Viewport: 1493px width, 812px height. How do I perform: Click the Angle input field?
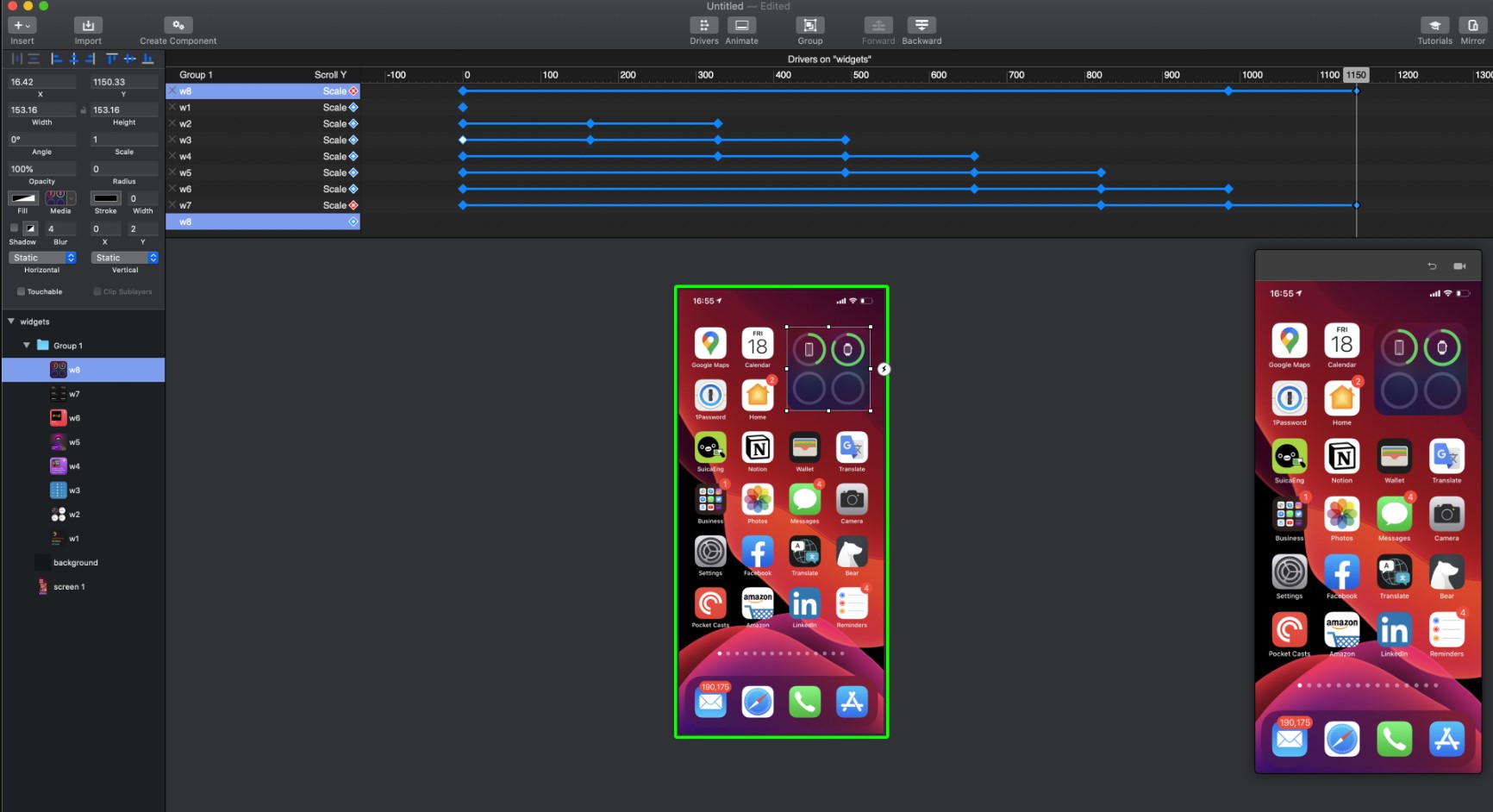point(42,140)
